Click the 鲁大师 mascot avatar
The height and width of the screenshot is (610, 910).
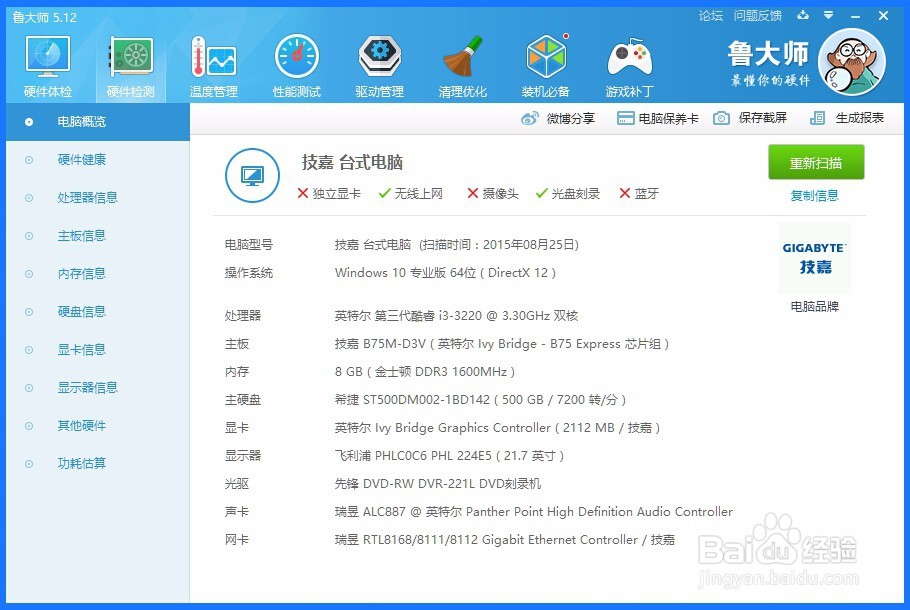(x=852, y=62)
